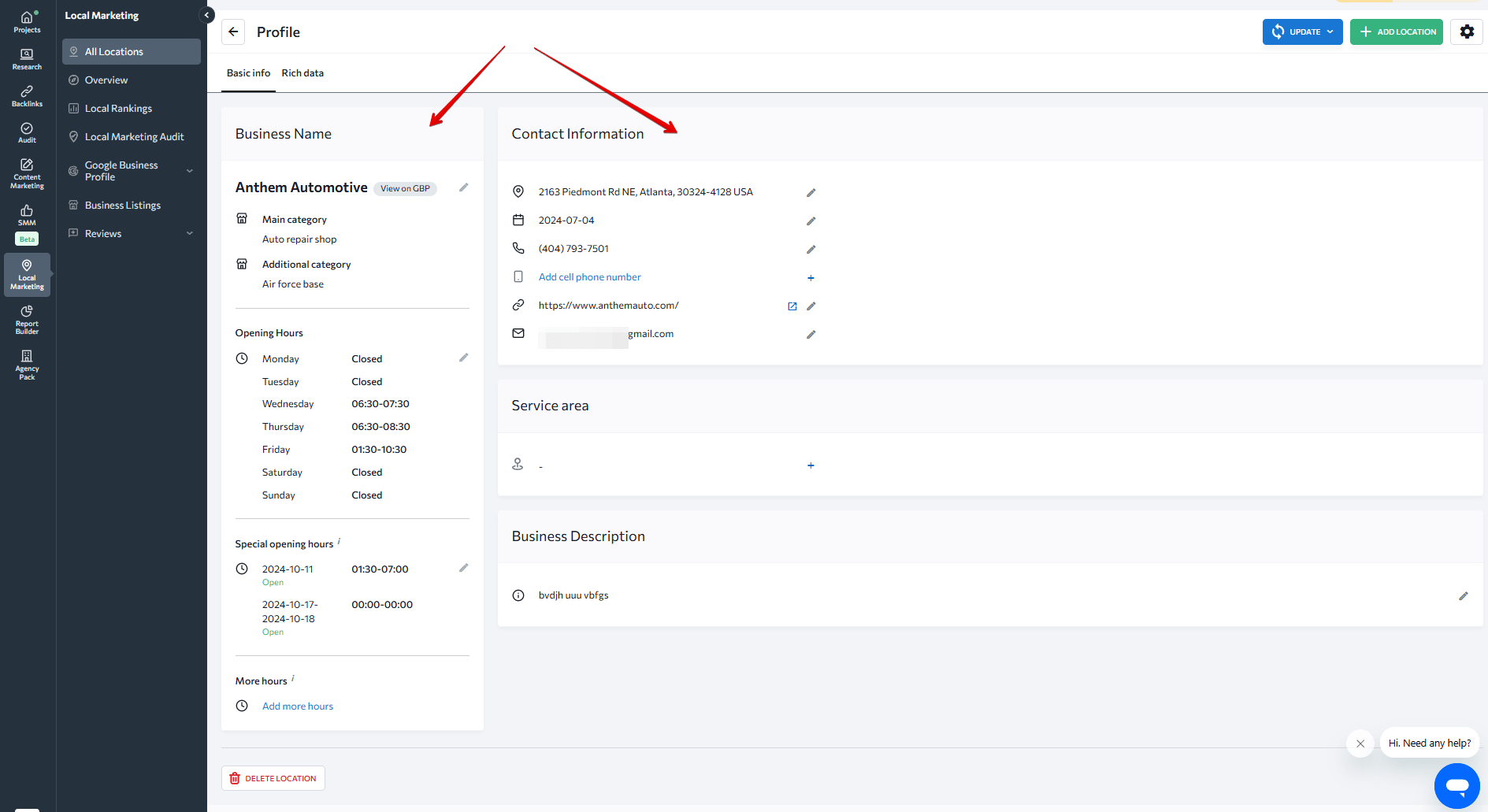Collapse the Local Marketing sidebar panel
This screenshot has width=1488, height=812.
click(x=207, y=15)
